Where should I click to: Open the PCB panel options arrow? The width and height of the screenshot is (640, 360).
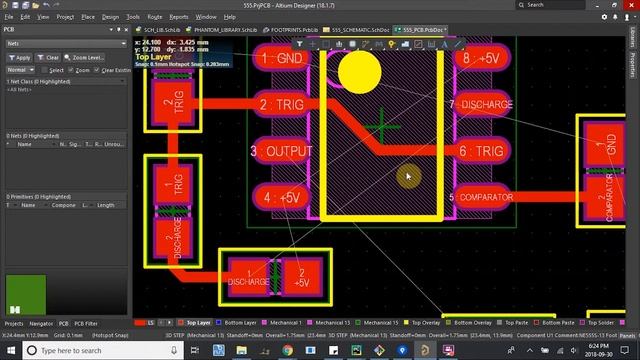click(111, 29)
